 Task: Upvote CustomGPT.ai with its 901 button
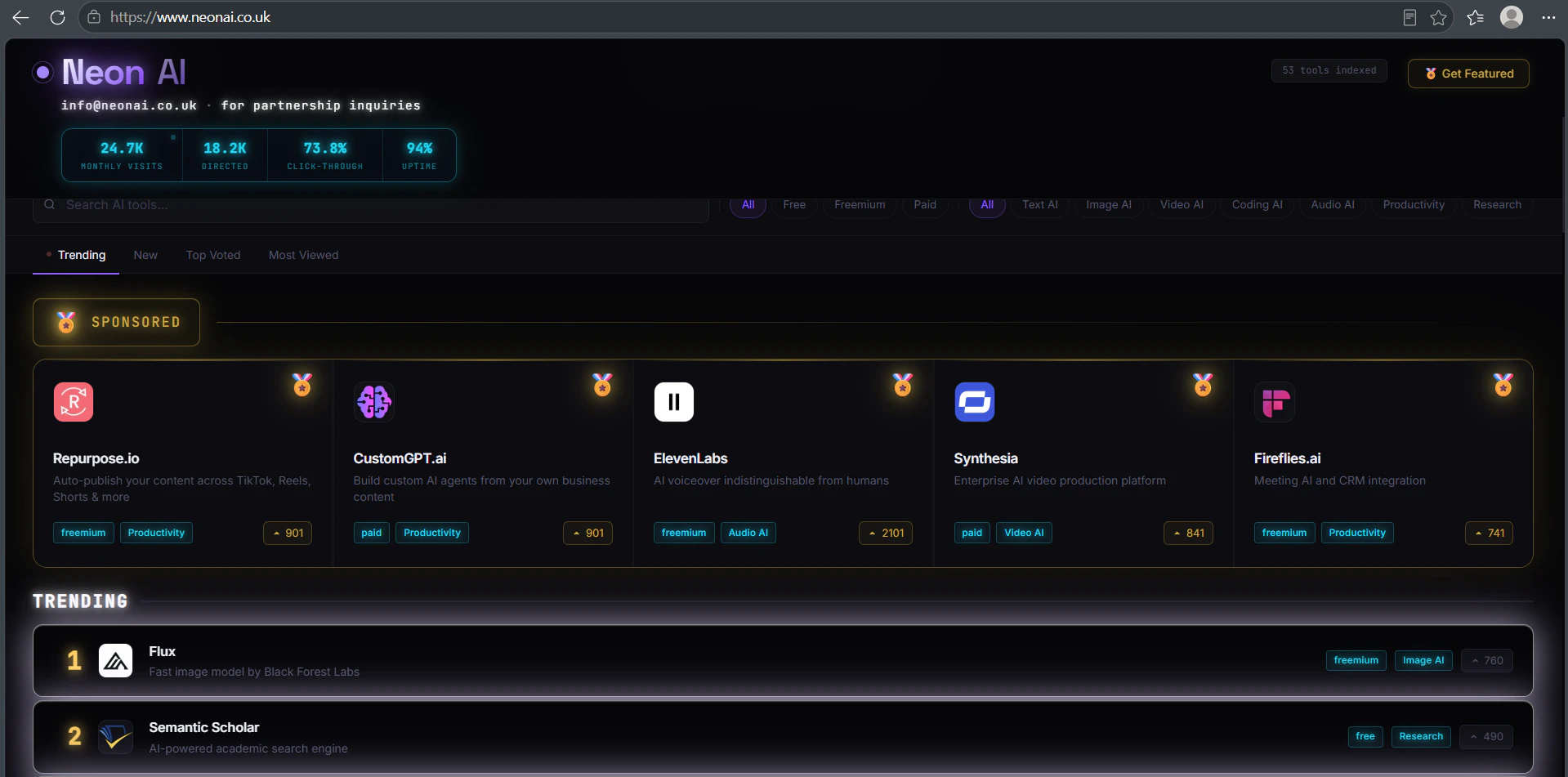coord(587,533)
